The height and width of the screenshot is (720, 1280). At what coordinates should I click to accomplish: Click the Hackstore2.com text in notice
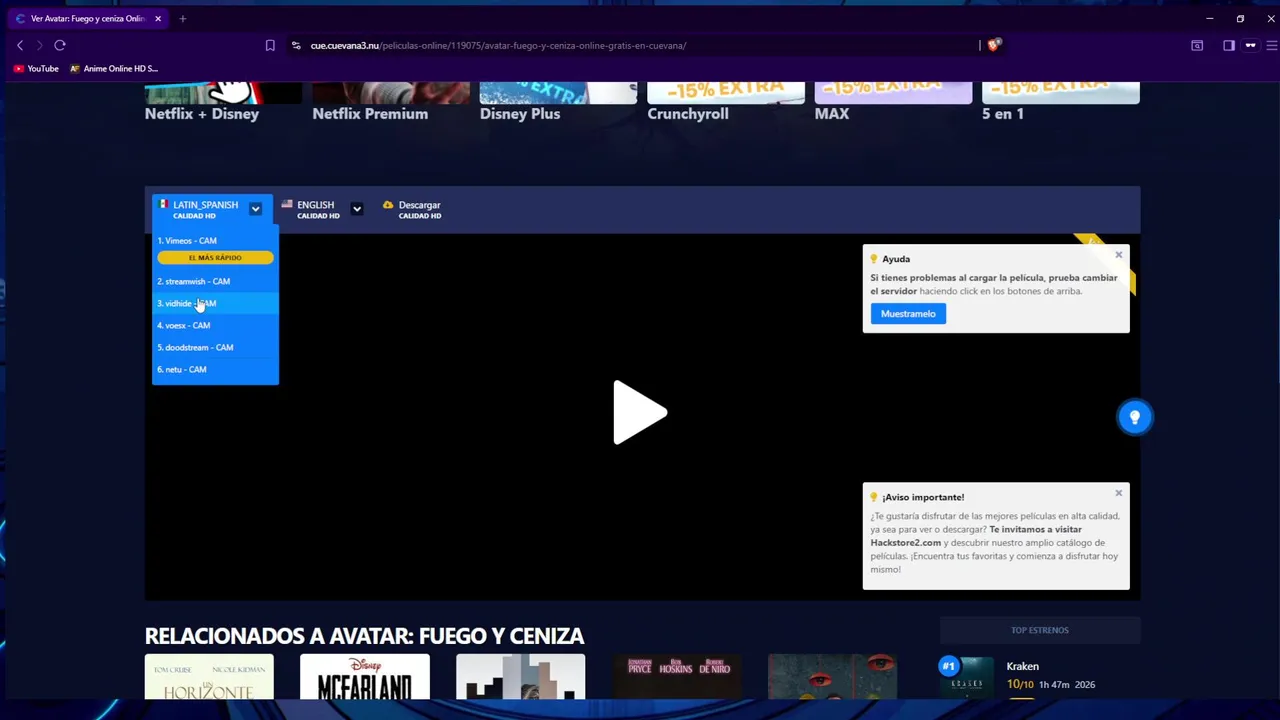click(x=906, y=543)
